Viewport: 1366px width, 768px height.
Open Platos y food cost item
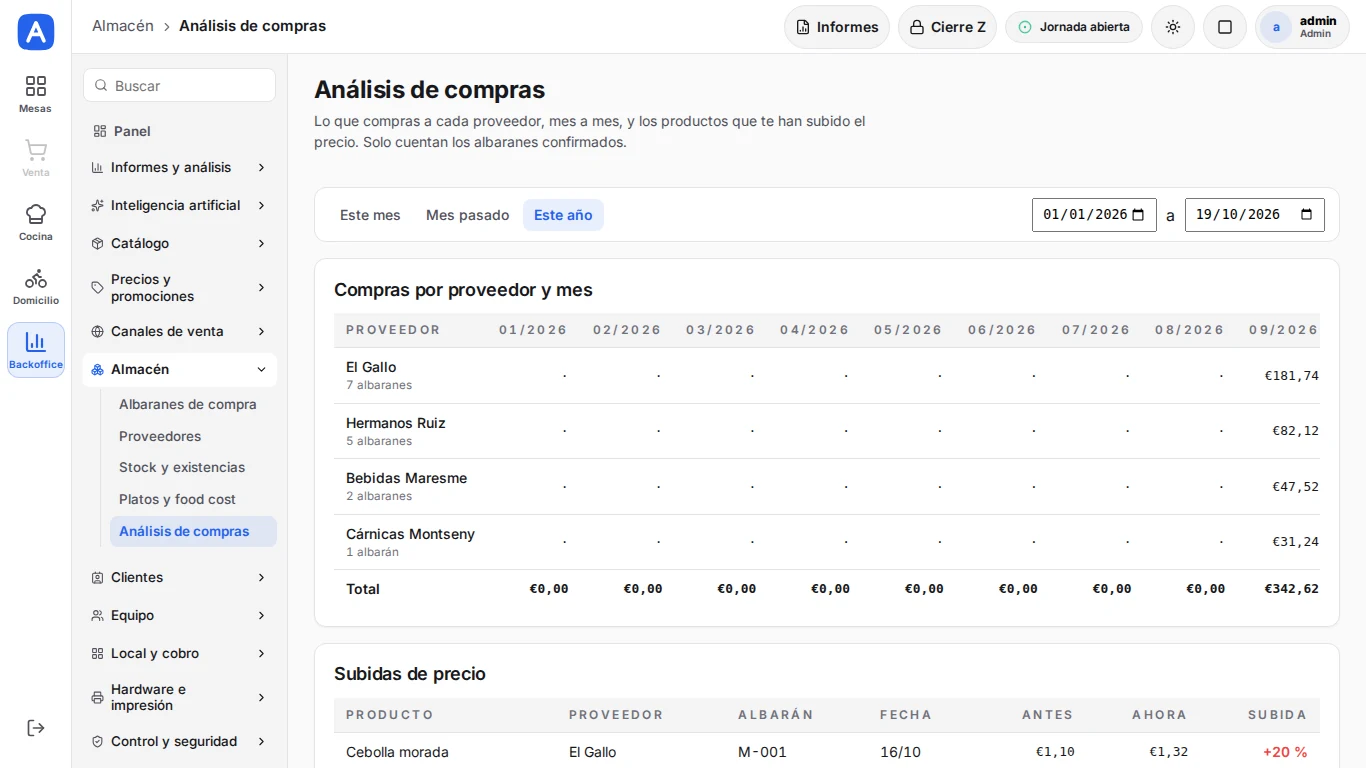pyautogui.click(x=193, y=500)
